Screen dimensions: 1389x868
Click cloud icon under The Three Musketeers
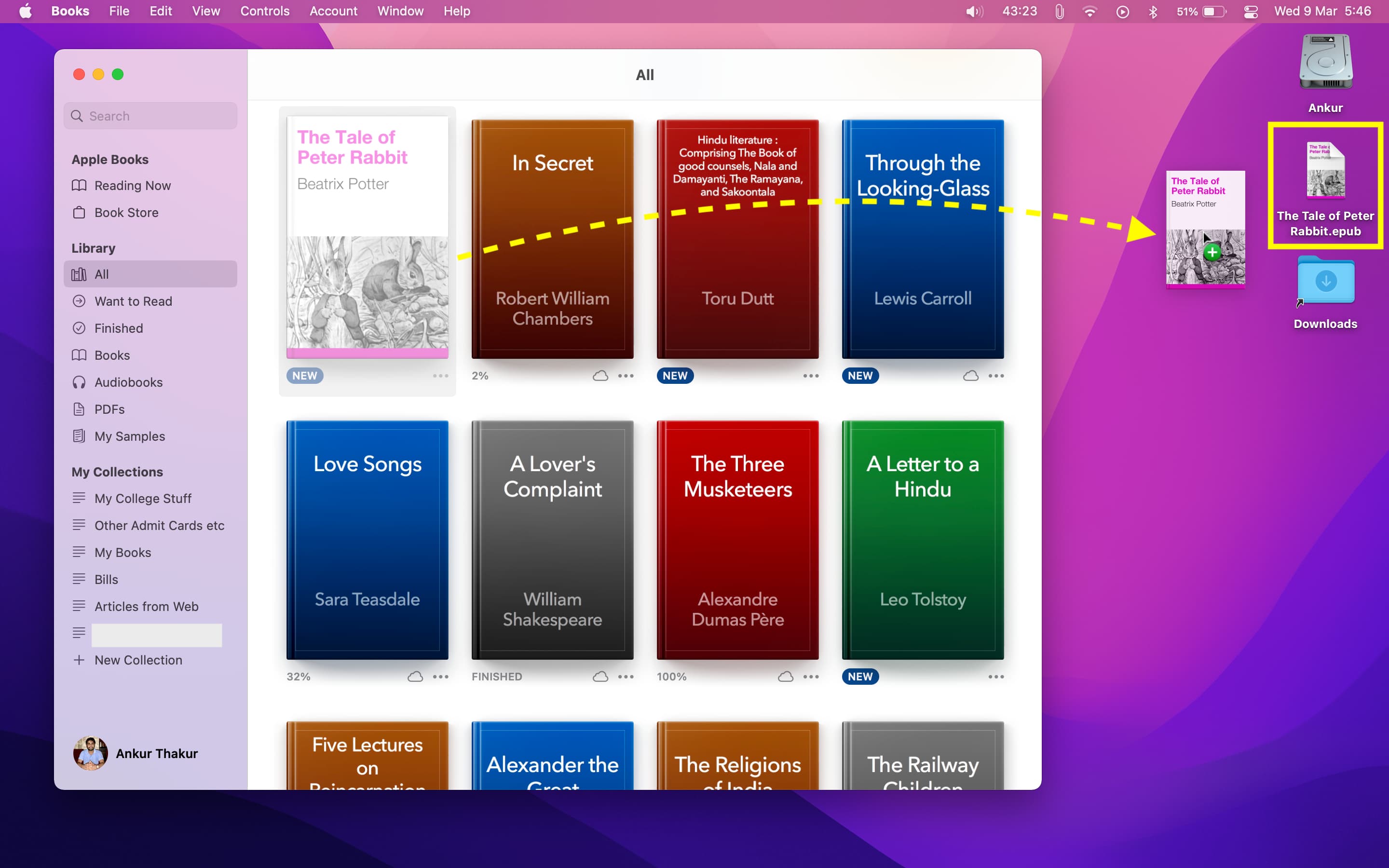(x=785, y=676)
